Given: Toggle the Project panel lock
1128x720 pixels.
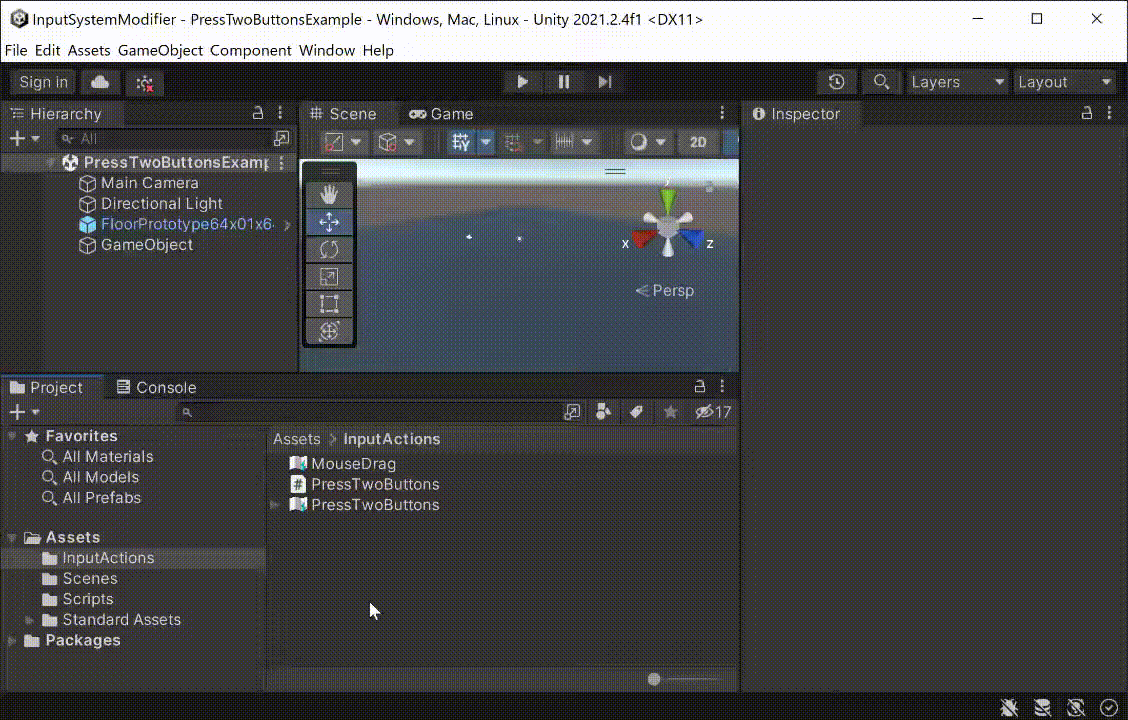Looking at the screenshot, I should tap(699, 386).
